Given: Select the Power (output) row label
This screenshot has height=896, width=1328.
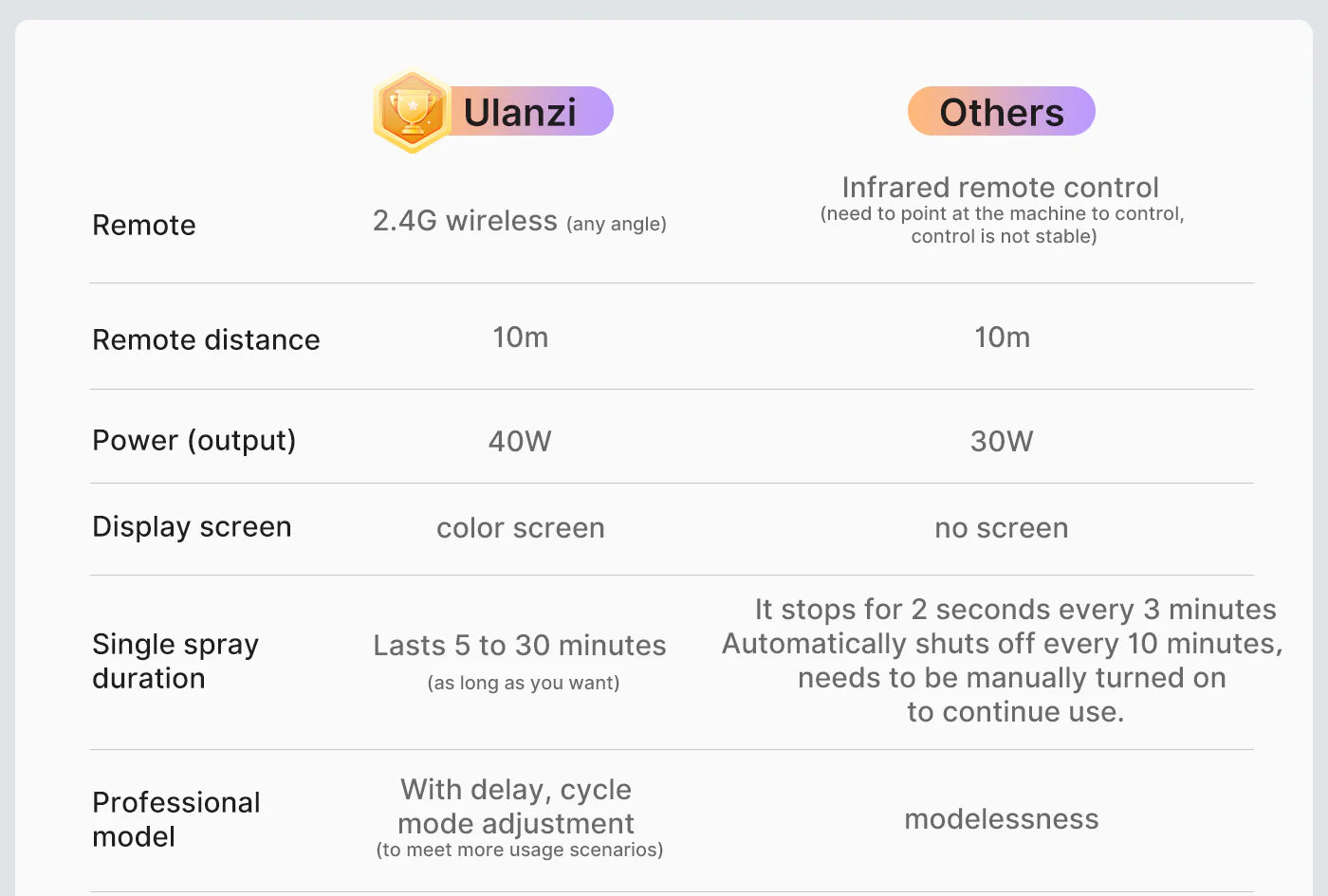Looking at the screenshot, I should [194, 440].
